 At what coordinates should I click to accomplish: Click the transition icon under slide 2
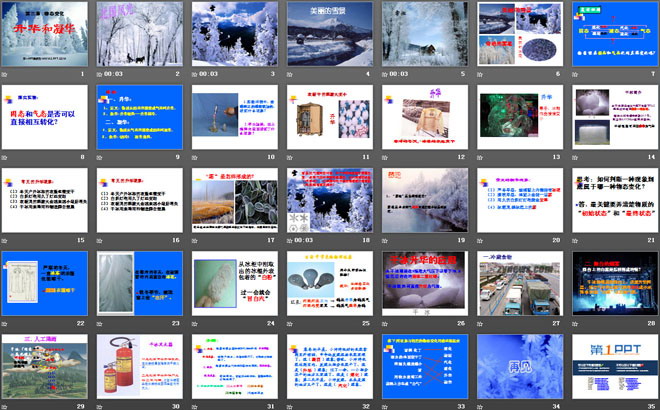coord(98,74)
